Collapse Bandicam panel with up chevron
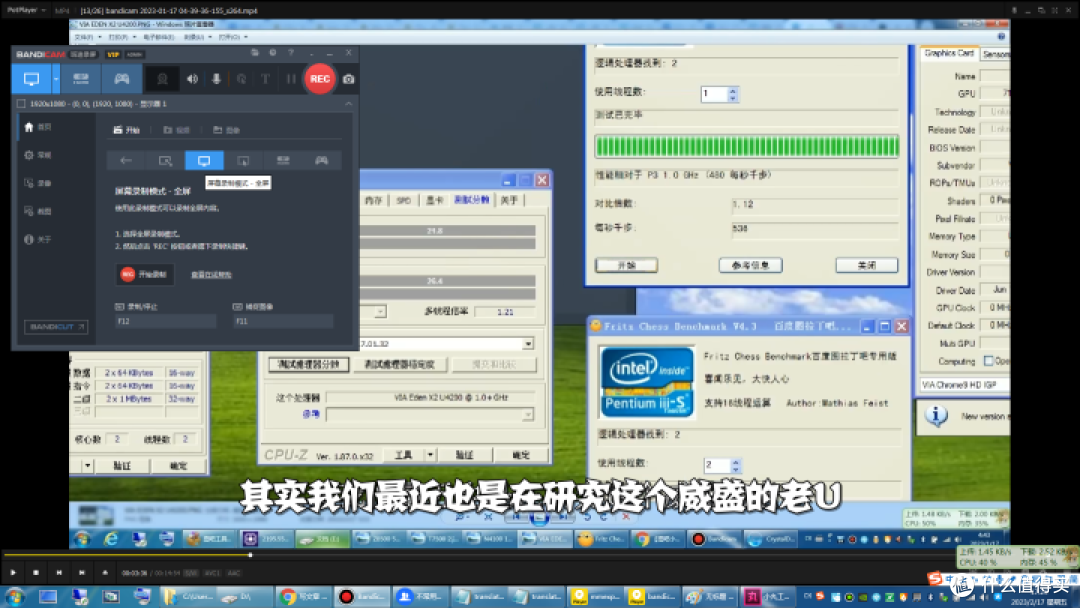 [349, 104]
